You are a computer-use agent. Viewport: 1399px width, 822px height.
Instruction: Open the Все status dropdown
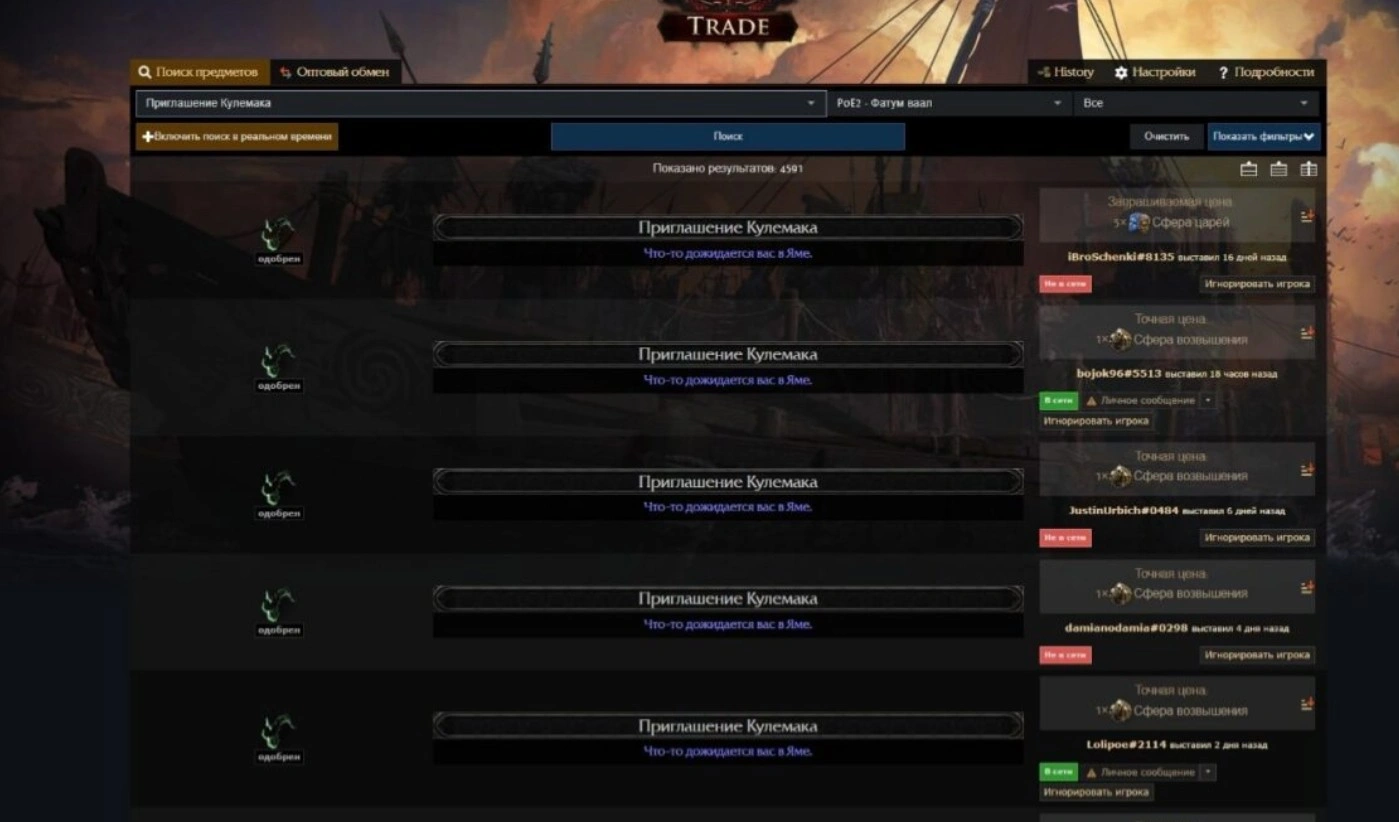tap(1196, 103)
